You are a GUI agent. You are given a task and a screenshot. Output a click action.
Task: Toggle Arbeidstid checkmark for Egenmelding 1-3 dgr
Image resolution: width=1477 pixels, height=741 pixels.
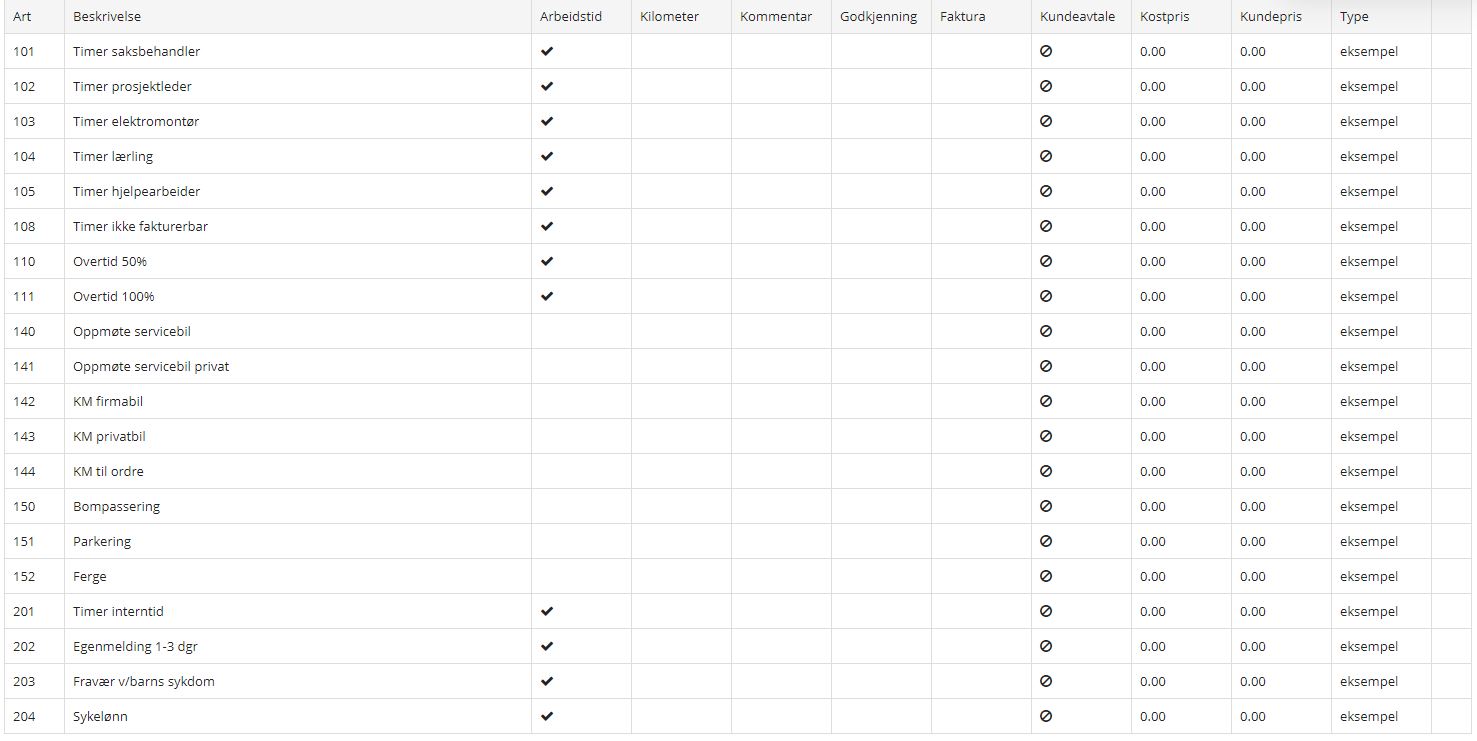pos(546,646)
